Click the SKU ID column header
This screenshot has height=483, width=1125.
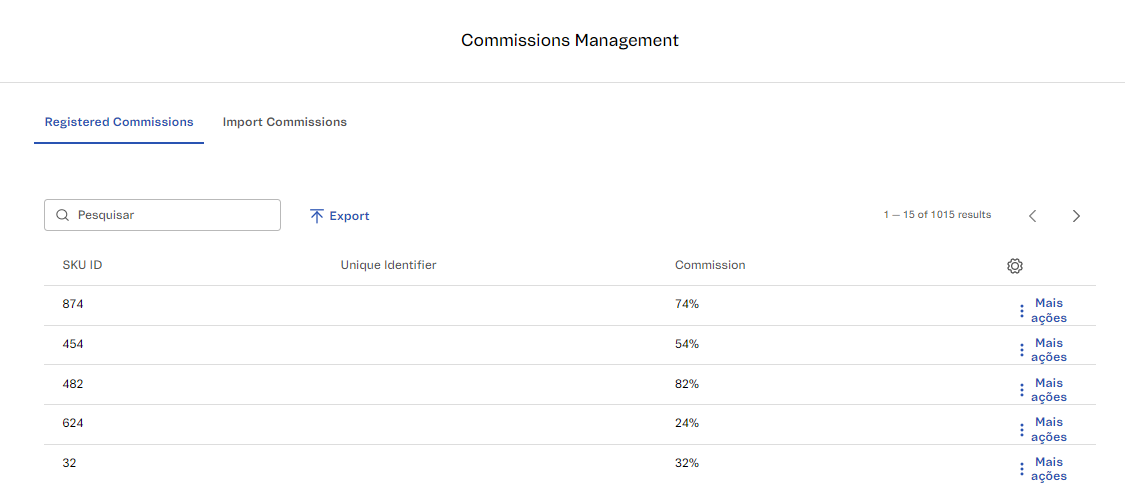[82, 265]
